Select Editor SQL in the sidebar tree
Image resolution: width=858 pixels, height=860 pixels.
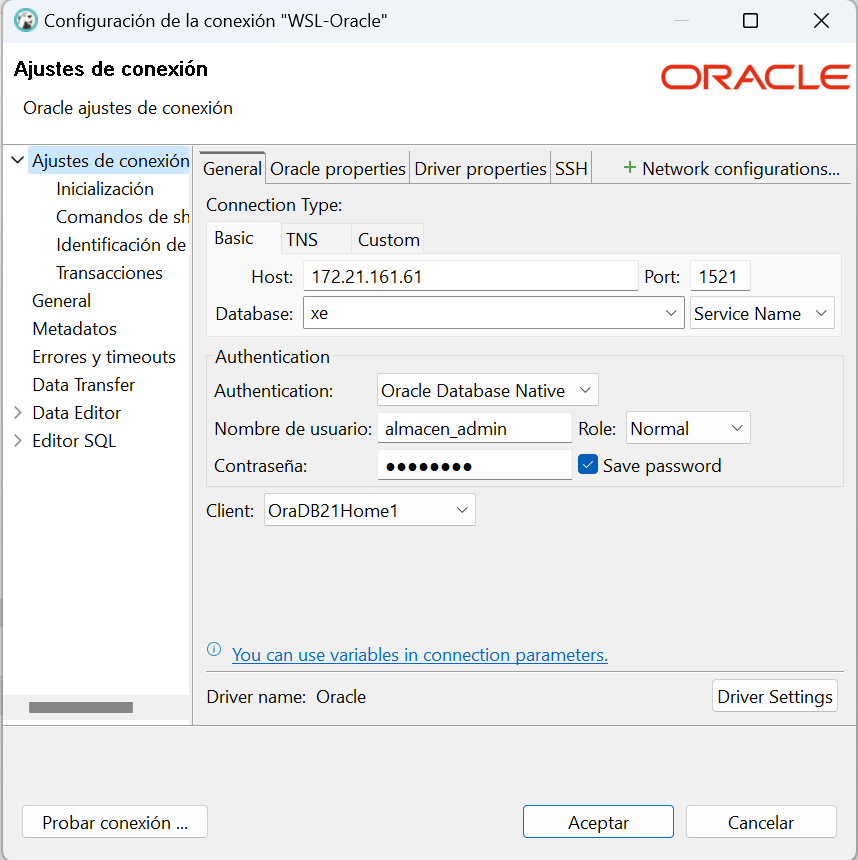tap(74, 440)
